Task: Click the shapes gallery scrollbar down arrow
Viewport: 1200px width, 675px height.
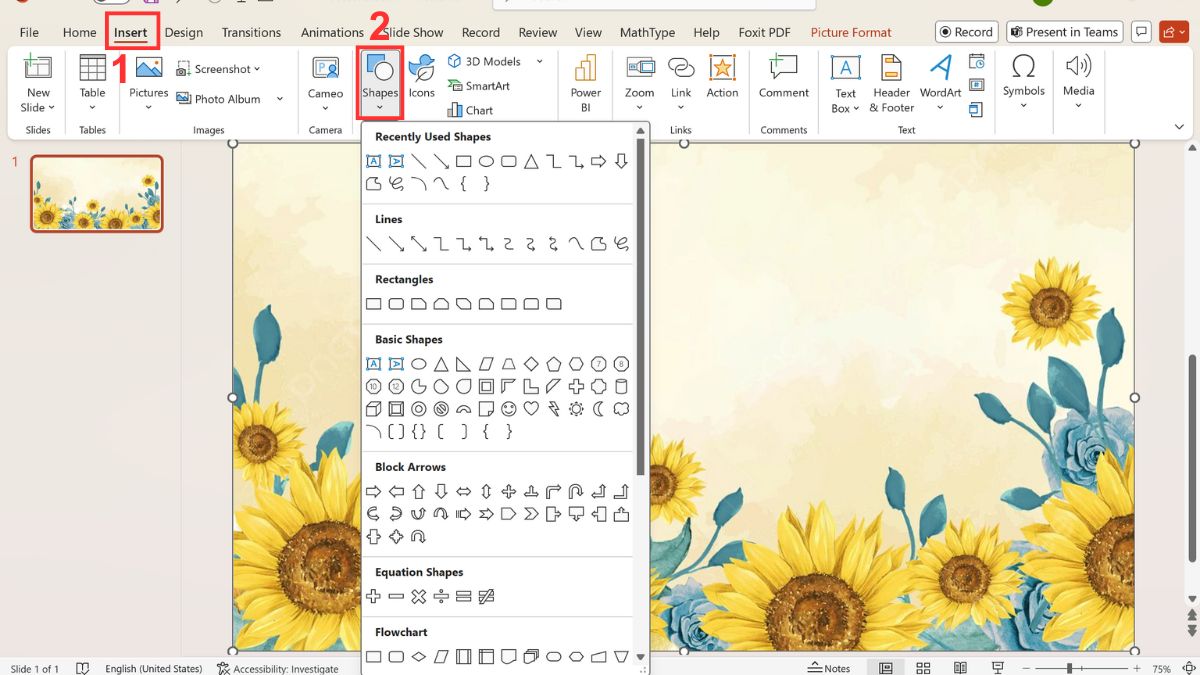Action: [641, 655]
